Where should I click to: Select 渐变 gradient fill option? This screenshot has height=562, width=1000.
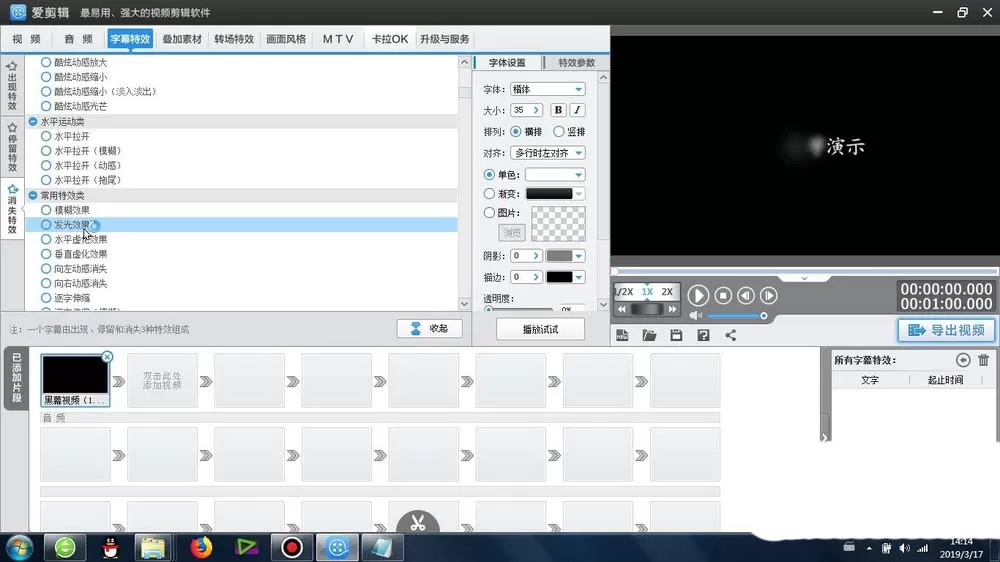(489, 193)
